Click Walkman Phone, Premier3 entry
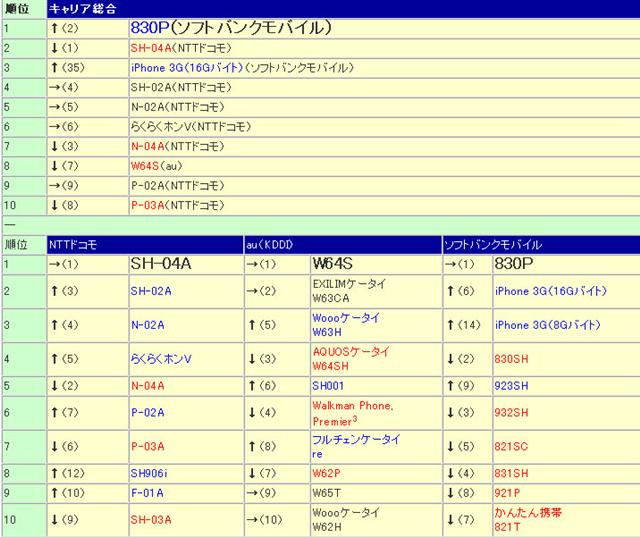The image size is (640, 537). pyautogui.click(x=353, y=413)
